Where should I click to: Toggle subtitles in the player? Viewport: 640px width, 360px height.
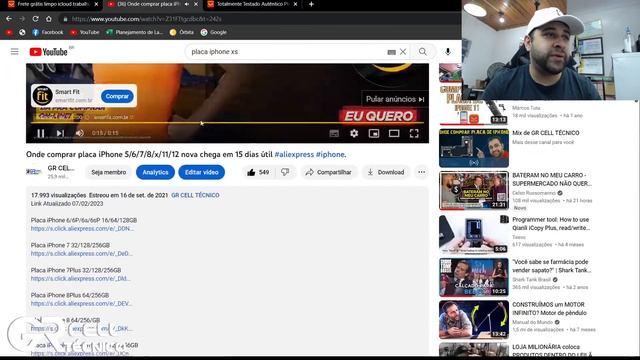pyautogui.click(x=334, y=133)
